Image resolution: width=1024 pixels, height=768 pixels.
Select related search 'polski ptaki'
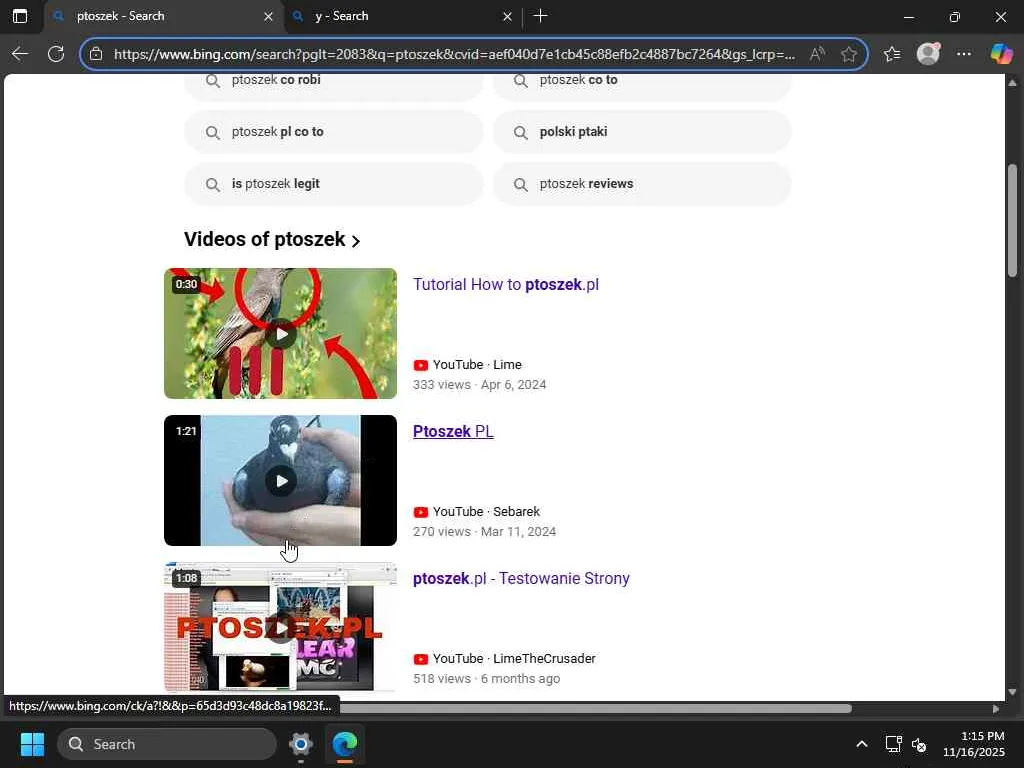[x=642, y=132]
